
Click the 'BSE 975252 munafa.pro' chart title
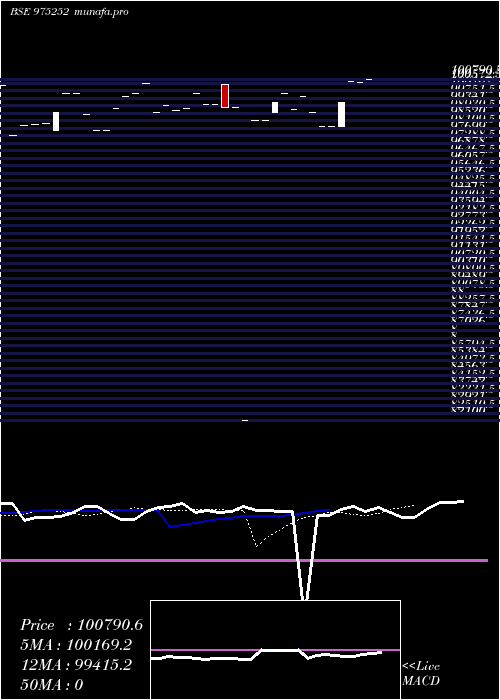point(69,12)
